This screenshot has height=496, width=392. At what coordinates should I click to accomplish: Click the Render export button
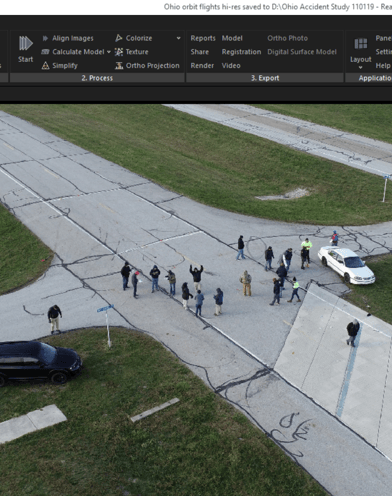tap(202, 66)
